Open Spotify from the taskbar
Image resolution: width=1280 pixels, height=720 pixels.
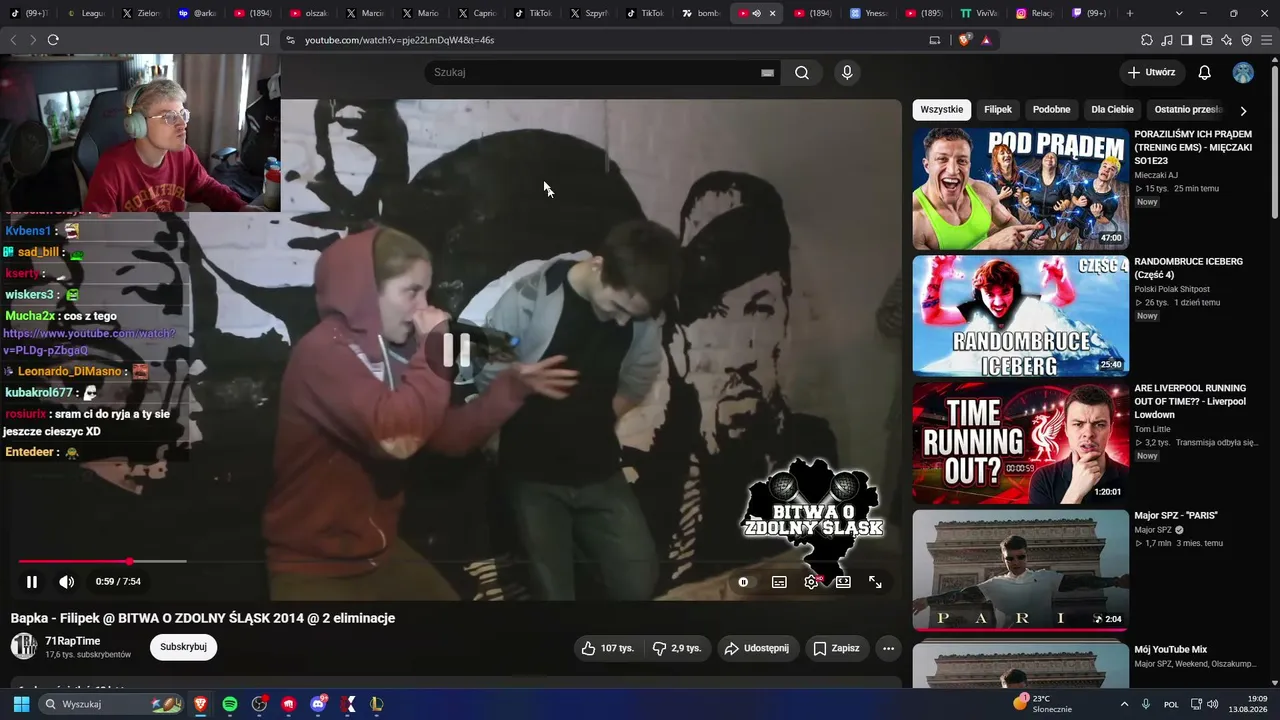point(229,704)
